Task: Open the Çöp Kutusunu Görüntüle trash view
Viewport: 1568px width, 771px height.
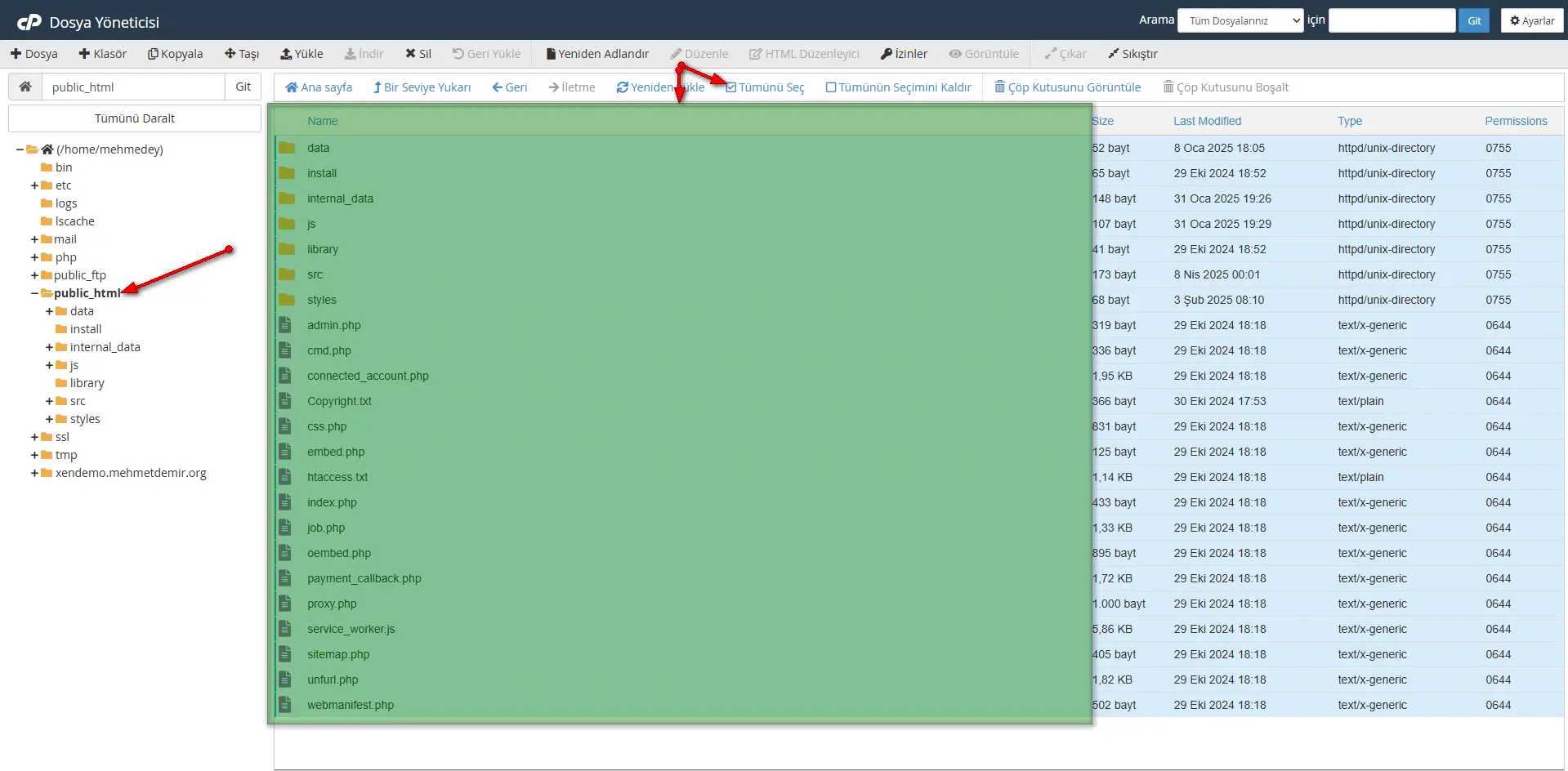Action: (x=1067, y=87)
